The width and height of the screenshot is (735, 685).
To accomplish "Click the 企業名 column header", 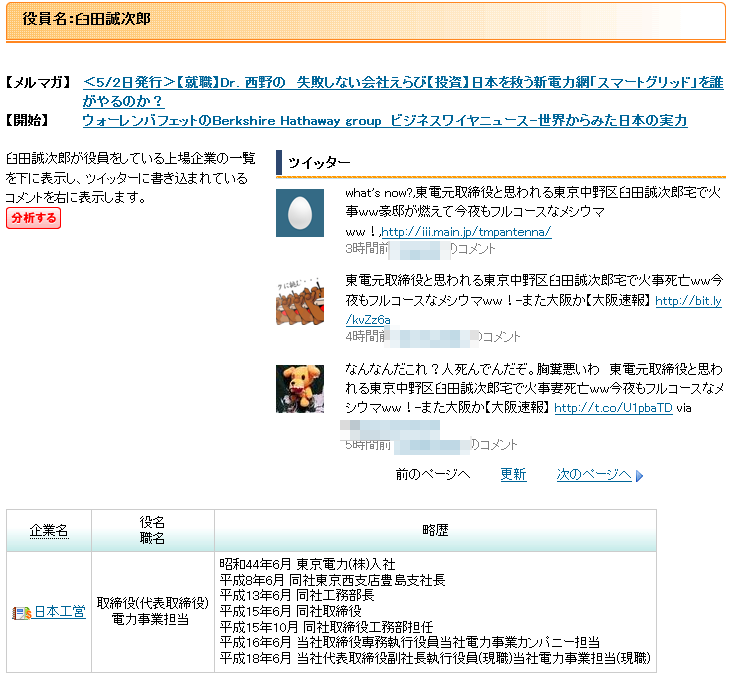I will click(x=49, y=530).
